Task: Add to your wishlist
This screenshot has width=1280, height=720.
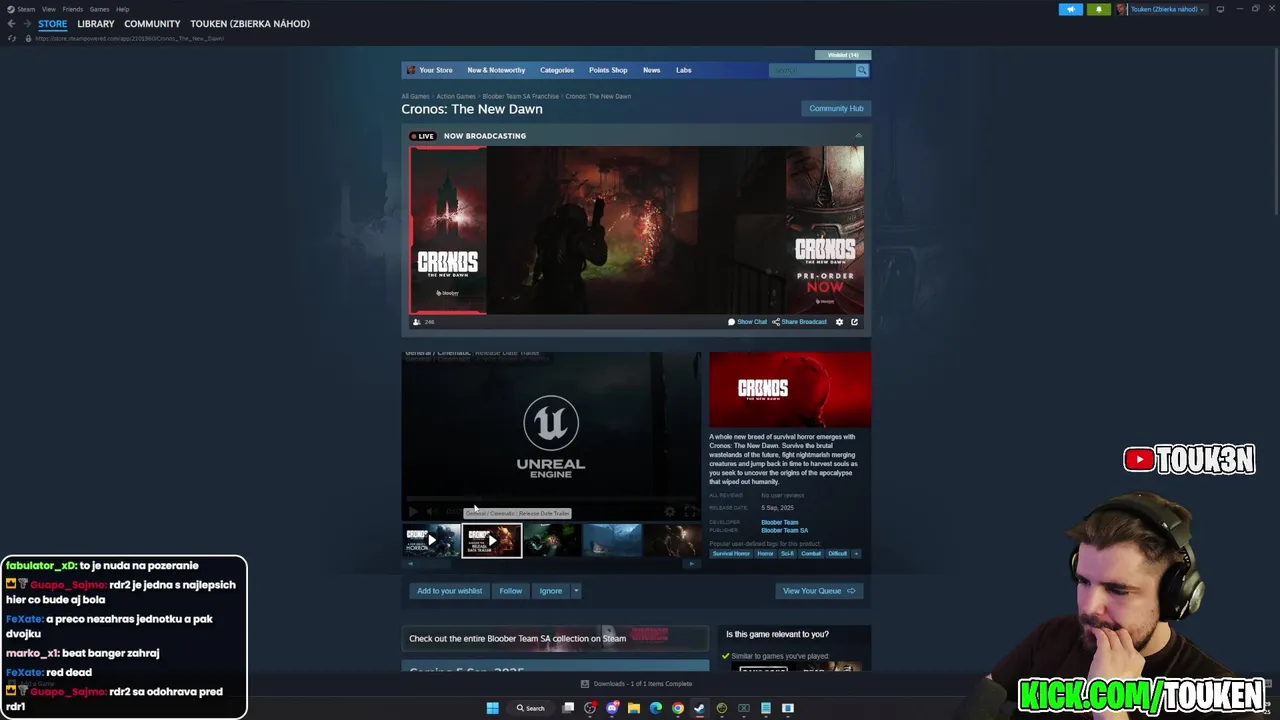Action: point(449,591)
